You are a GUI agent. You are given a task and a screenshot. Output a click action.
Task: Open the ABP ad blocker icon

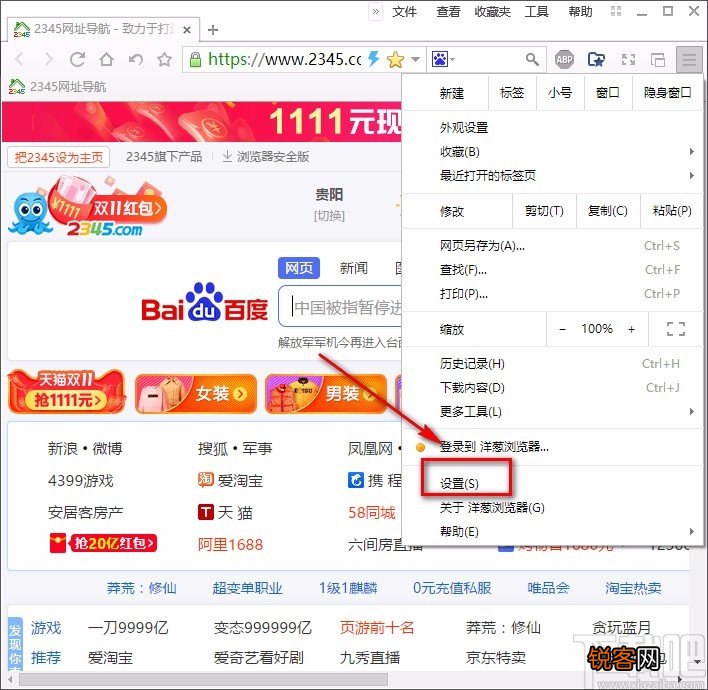(x=564, y=59)
